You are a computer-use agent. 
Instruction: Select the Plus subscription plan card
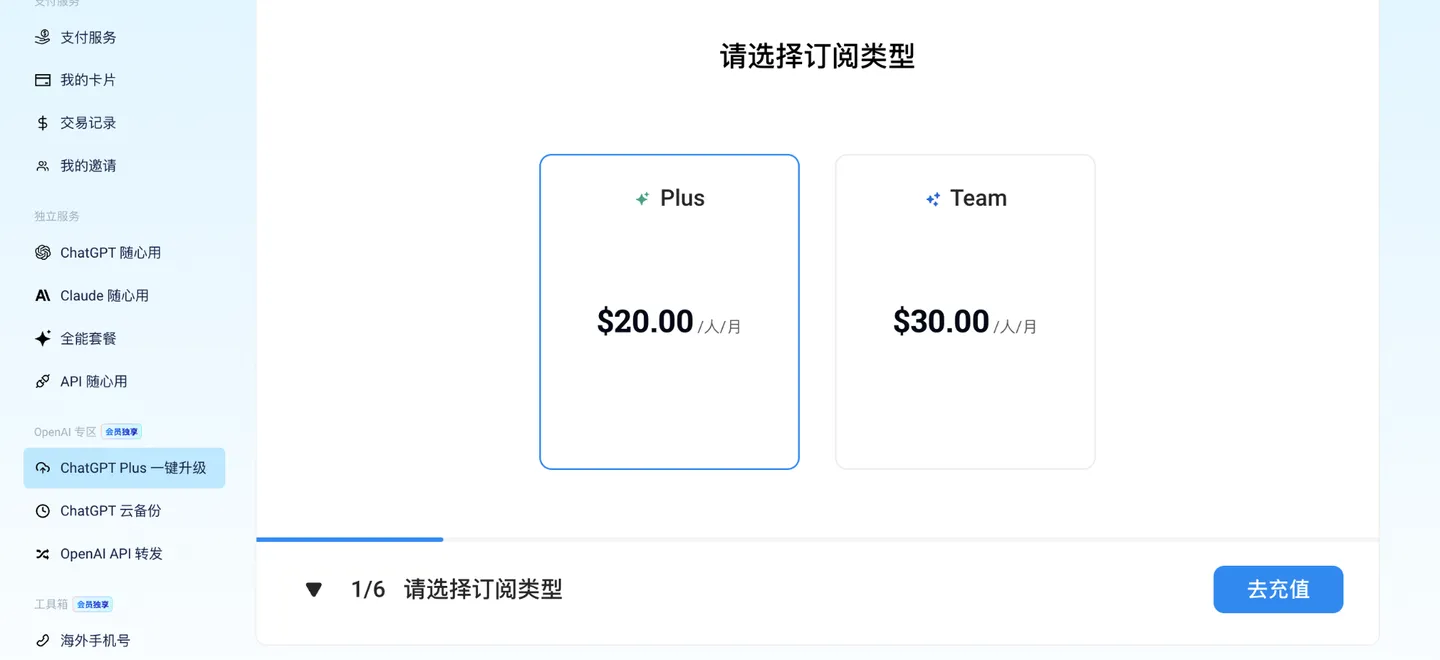[x=669, y=311]
